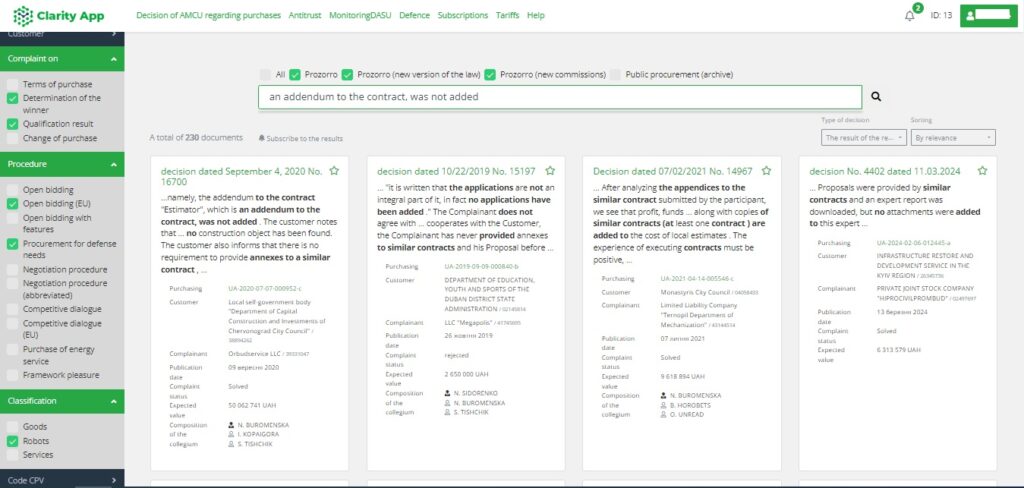
Task: Expand the Code CPV filter section
Action: (x=113, y=481)
